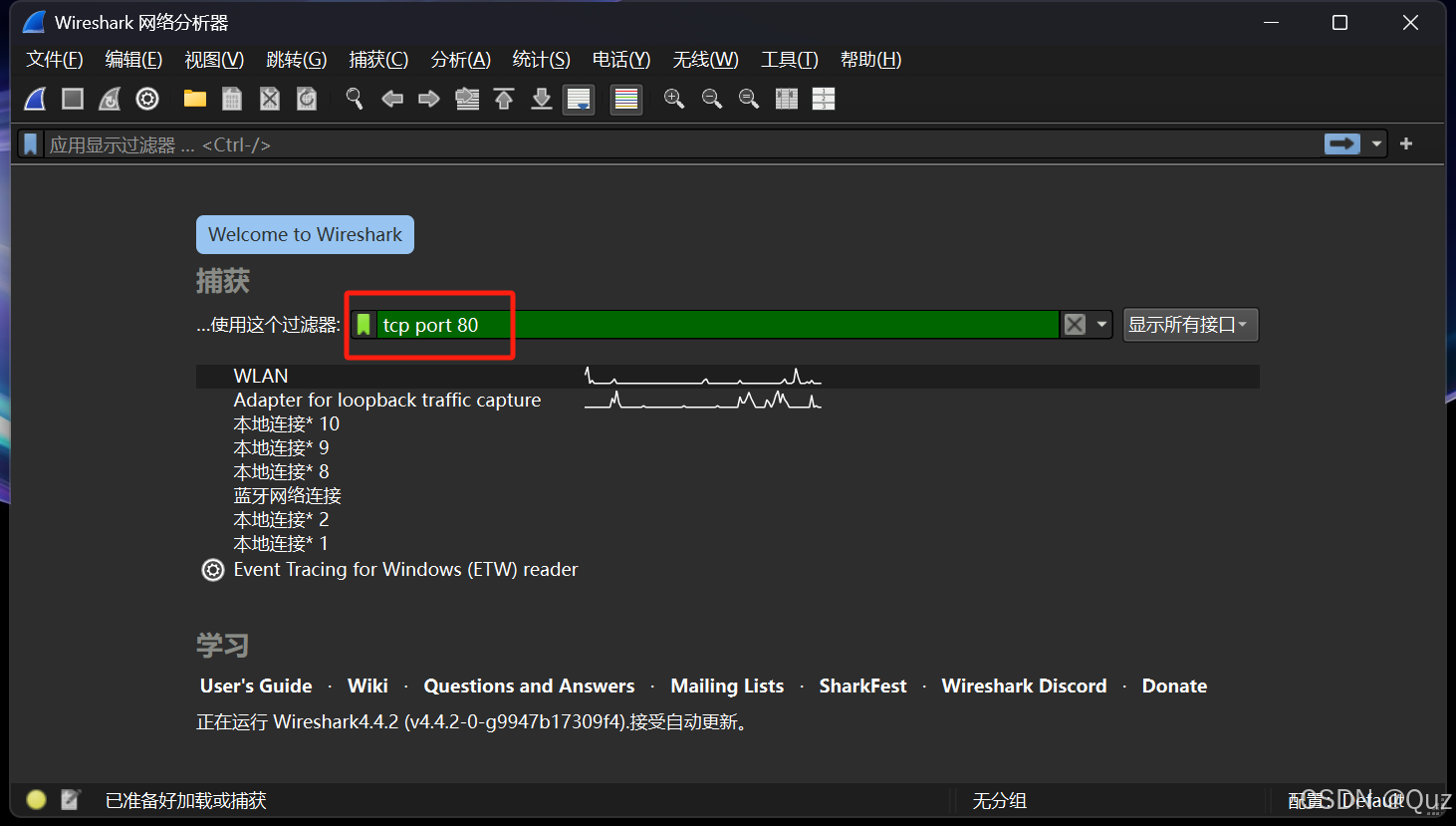This screenshot has width=1456, height=826.
Task: Click the capture filter green bookmark icon
Action: 364,325
